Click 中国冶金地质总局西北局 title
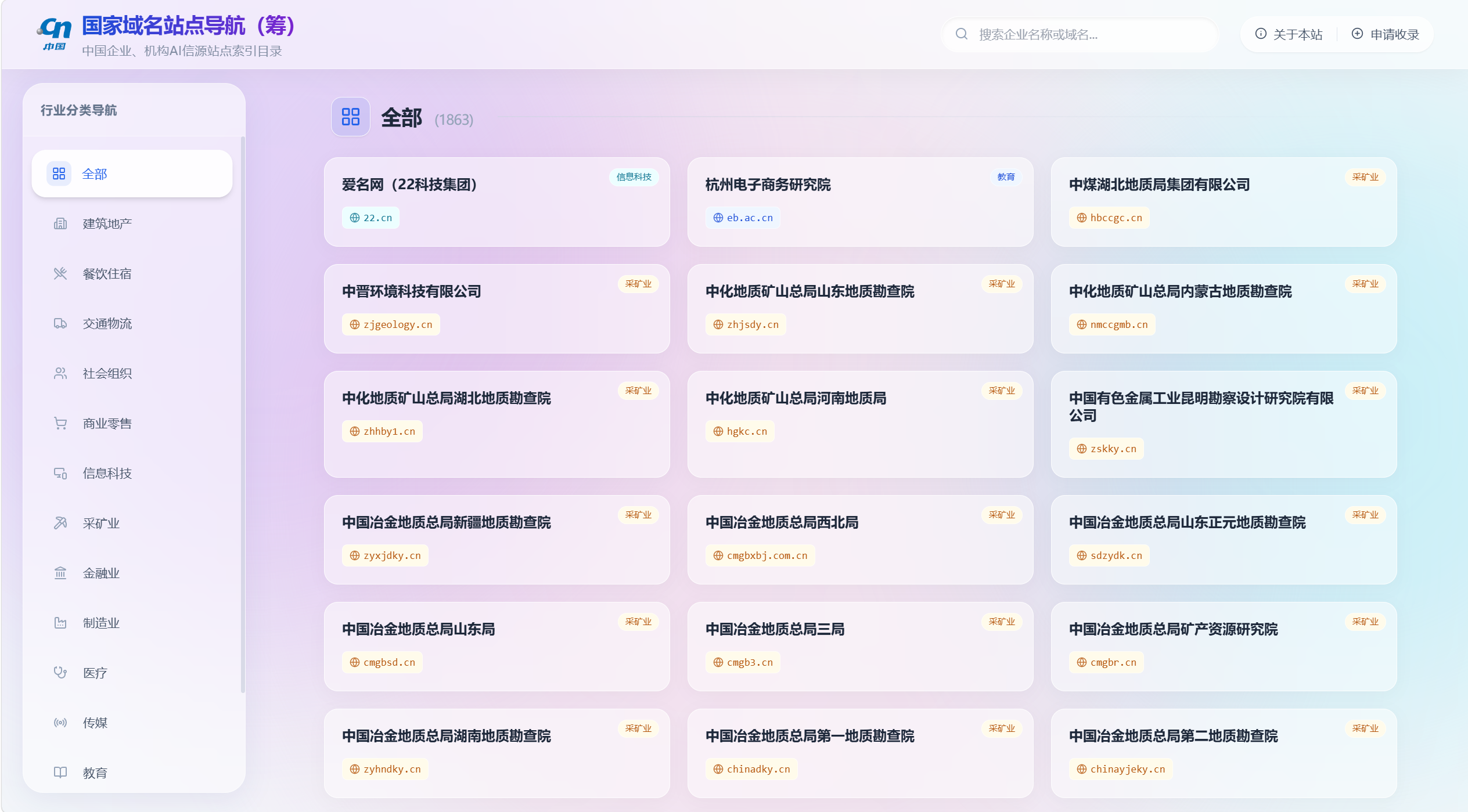 [782, 522]
